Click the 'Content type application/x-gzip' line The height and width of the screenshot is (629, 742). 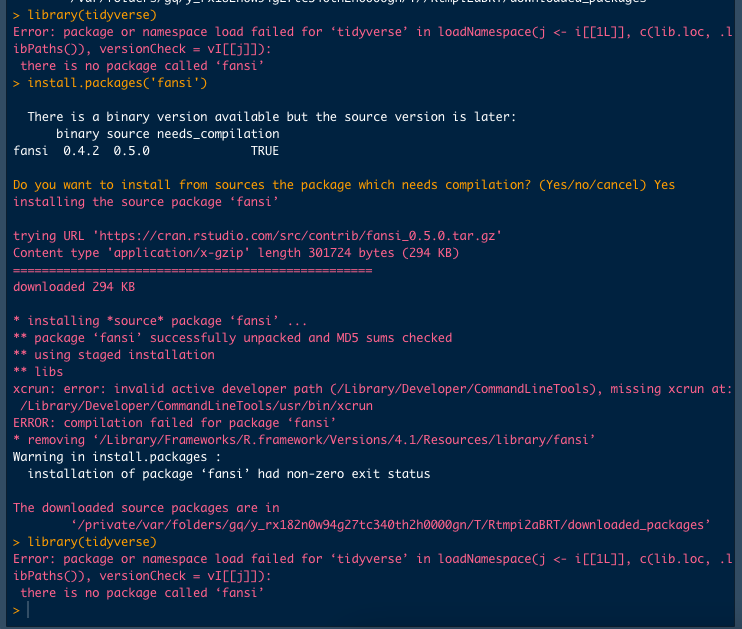(x=235, y=253)
